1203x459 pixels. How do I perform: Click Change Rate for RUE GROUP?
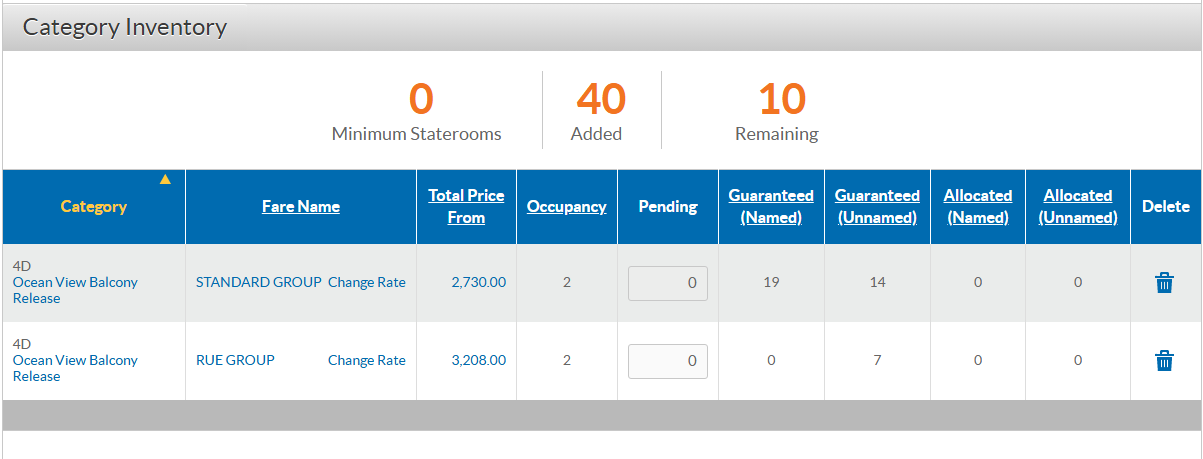367,361
